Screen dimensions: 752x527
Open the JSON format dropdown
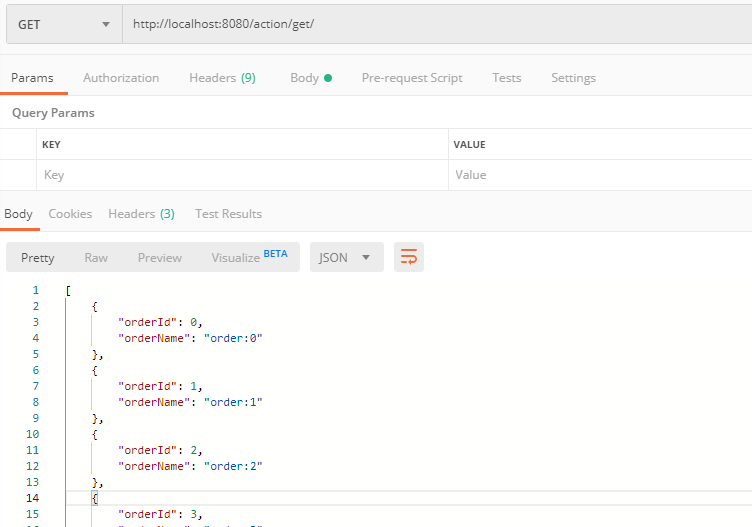coord(346,257)
